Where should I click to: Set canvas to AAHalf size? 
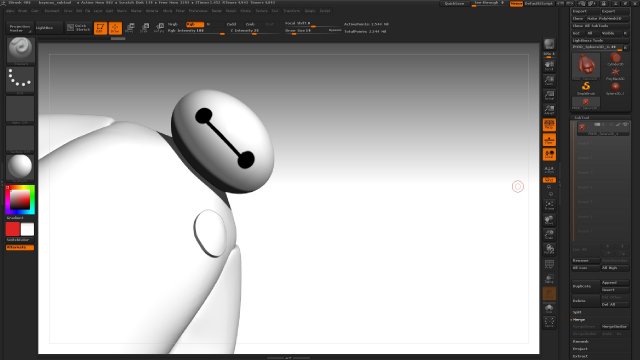[549, 110]
